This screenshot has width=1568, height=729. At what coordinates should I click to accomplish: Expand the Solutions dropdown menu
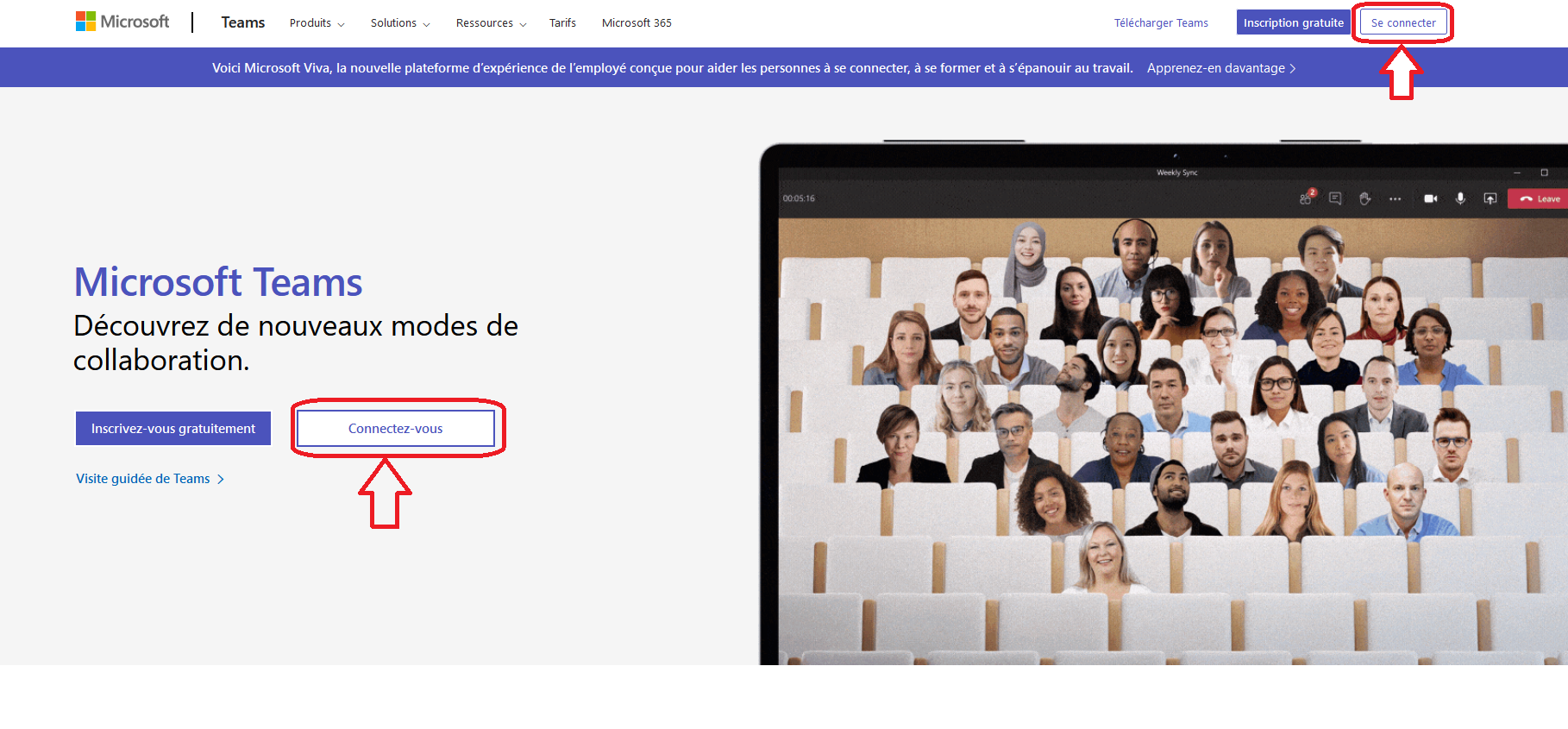point(400,23)
